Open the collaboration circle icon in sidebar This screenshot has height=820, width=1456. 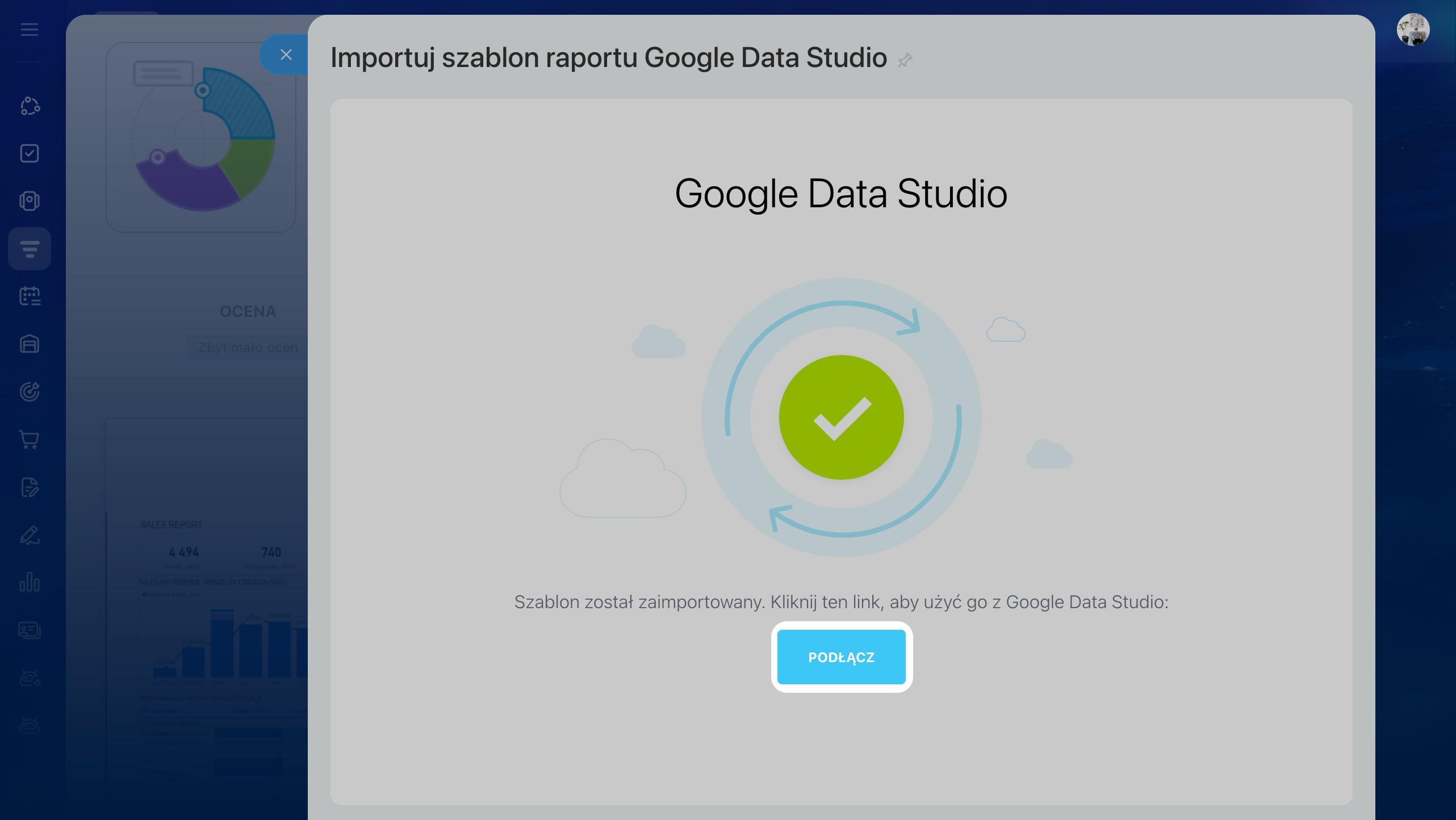click(x=30, y=106)
